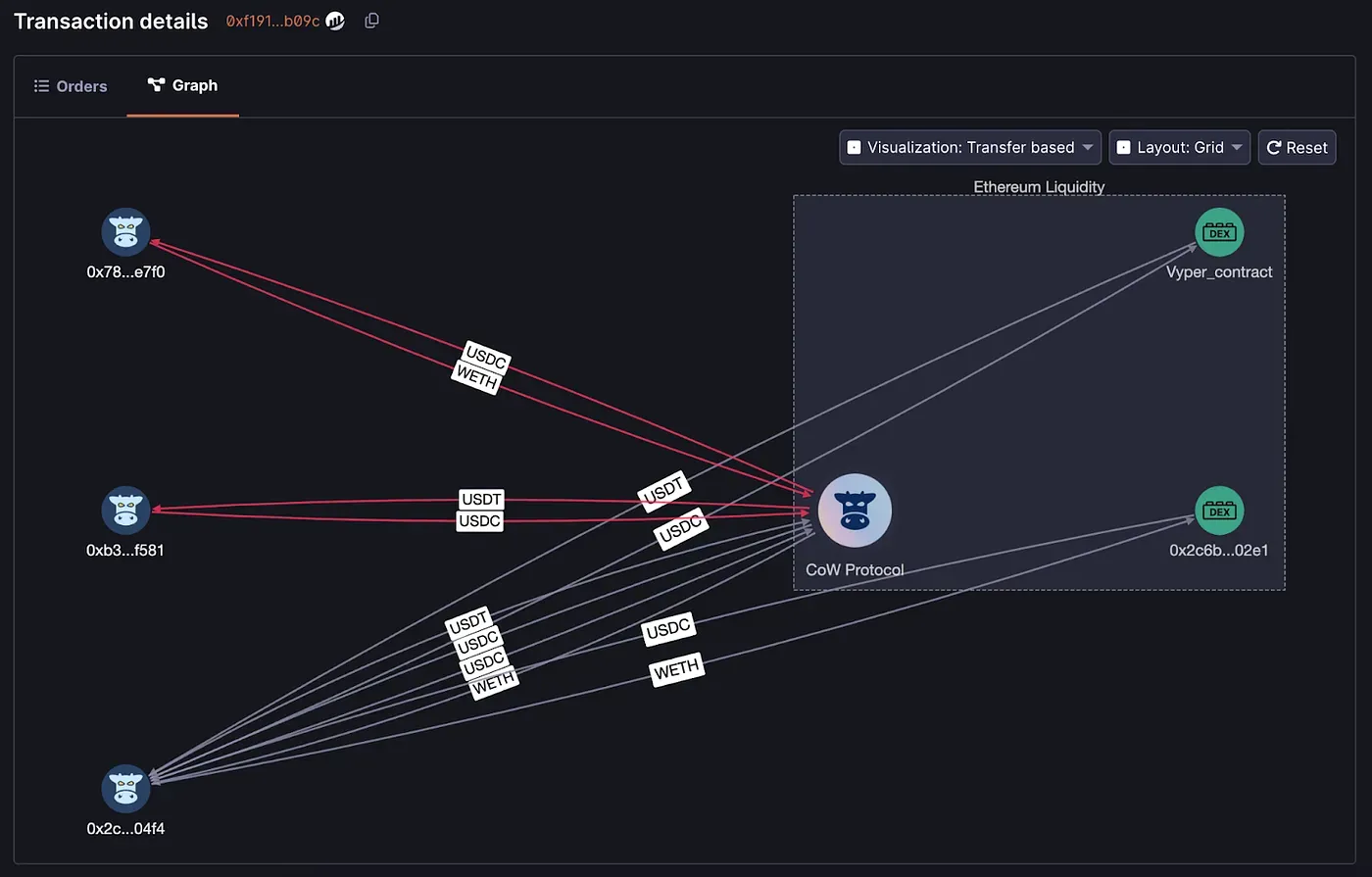This screenshot has width=1372, height=877.
Task: Select the USDT edge label near CoW Protocol
Action: (663, 487)
